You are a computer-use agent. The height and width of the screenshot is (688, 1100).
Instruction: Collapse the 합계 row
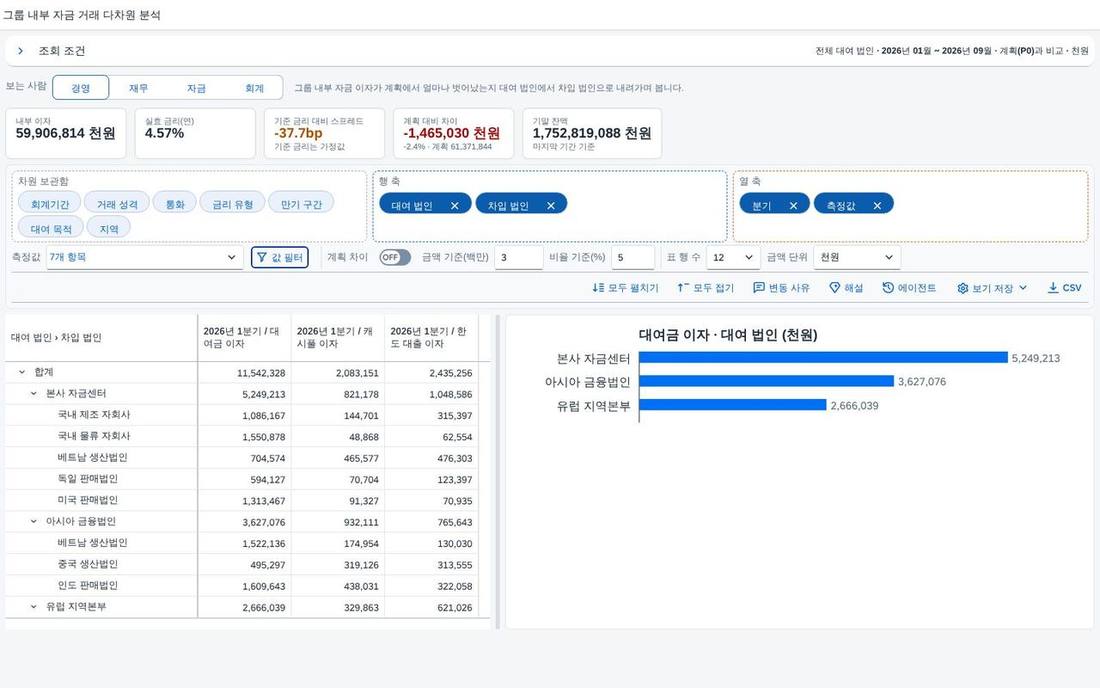tap(22, 372)
